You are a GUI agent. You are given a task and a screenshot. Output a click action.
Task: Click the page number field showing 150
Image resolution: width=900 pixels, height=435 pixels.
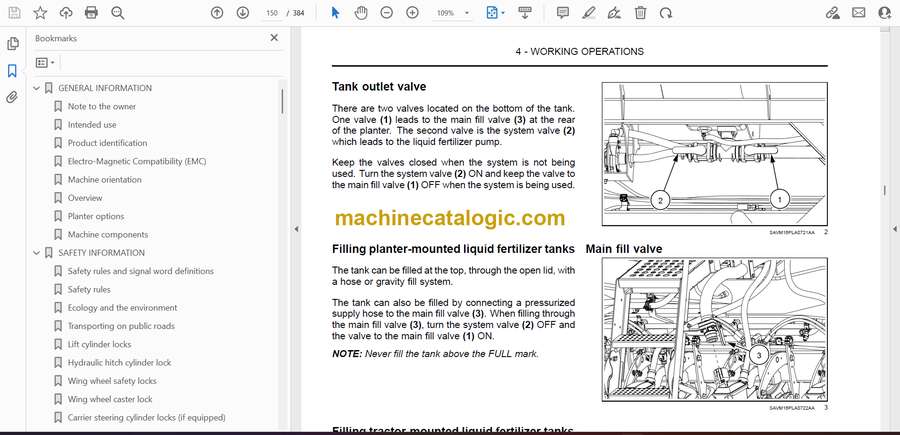[x=272, y=13]
